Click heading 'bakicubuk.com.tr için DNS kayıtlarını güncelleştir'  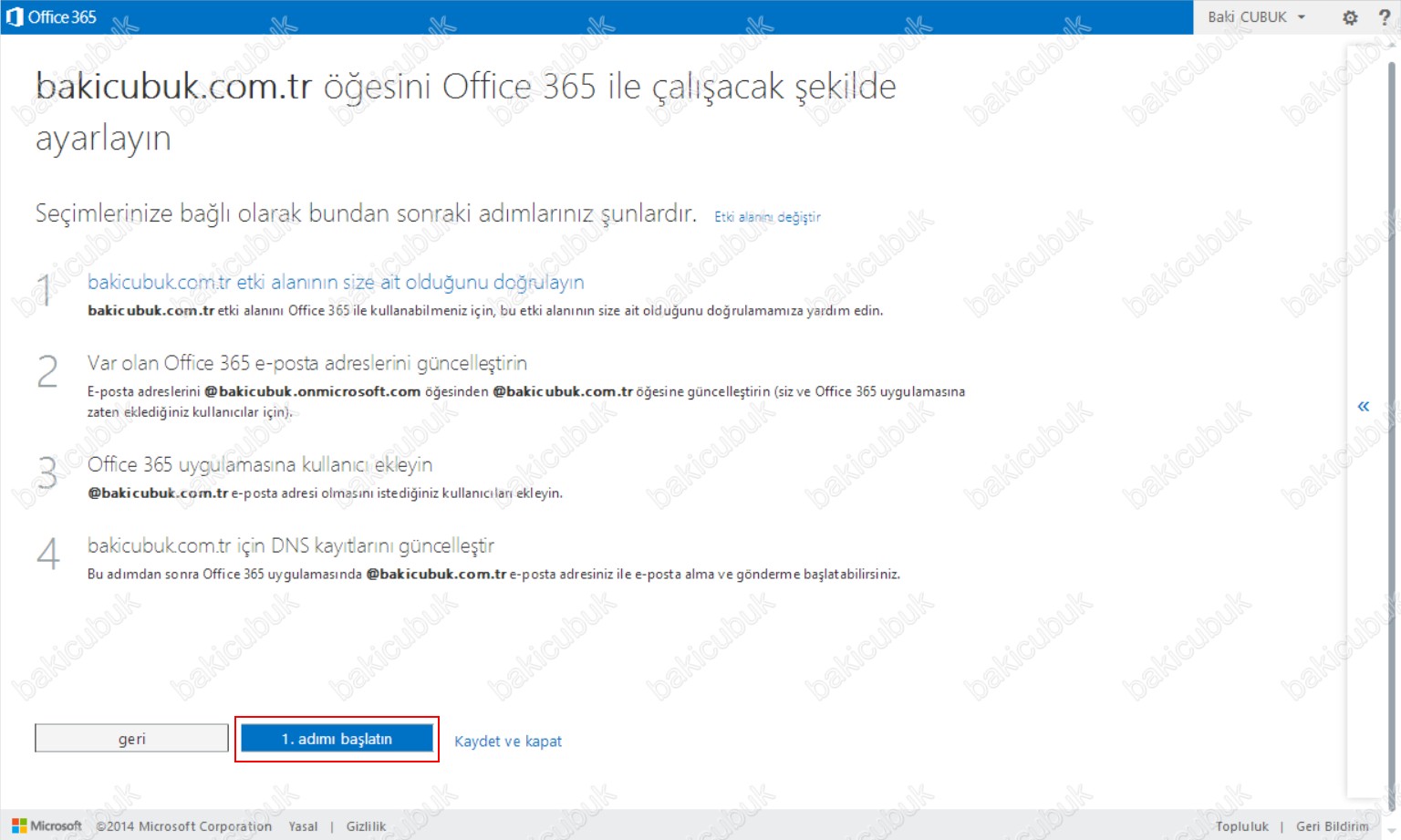pos(291,545)
